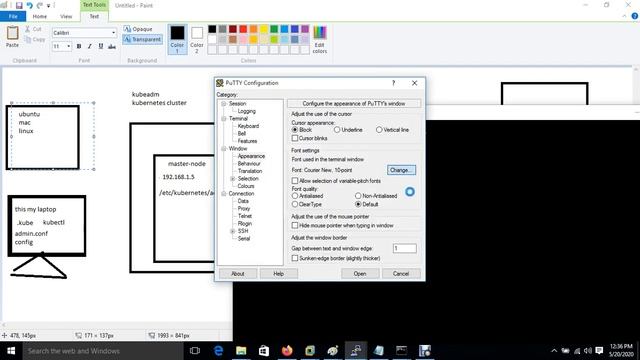Switch to the Home ribbon tab
Image resolution: width=640 pixels, height=360 pixels.
[x=40, y=16]
